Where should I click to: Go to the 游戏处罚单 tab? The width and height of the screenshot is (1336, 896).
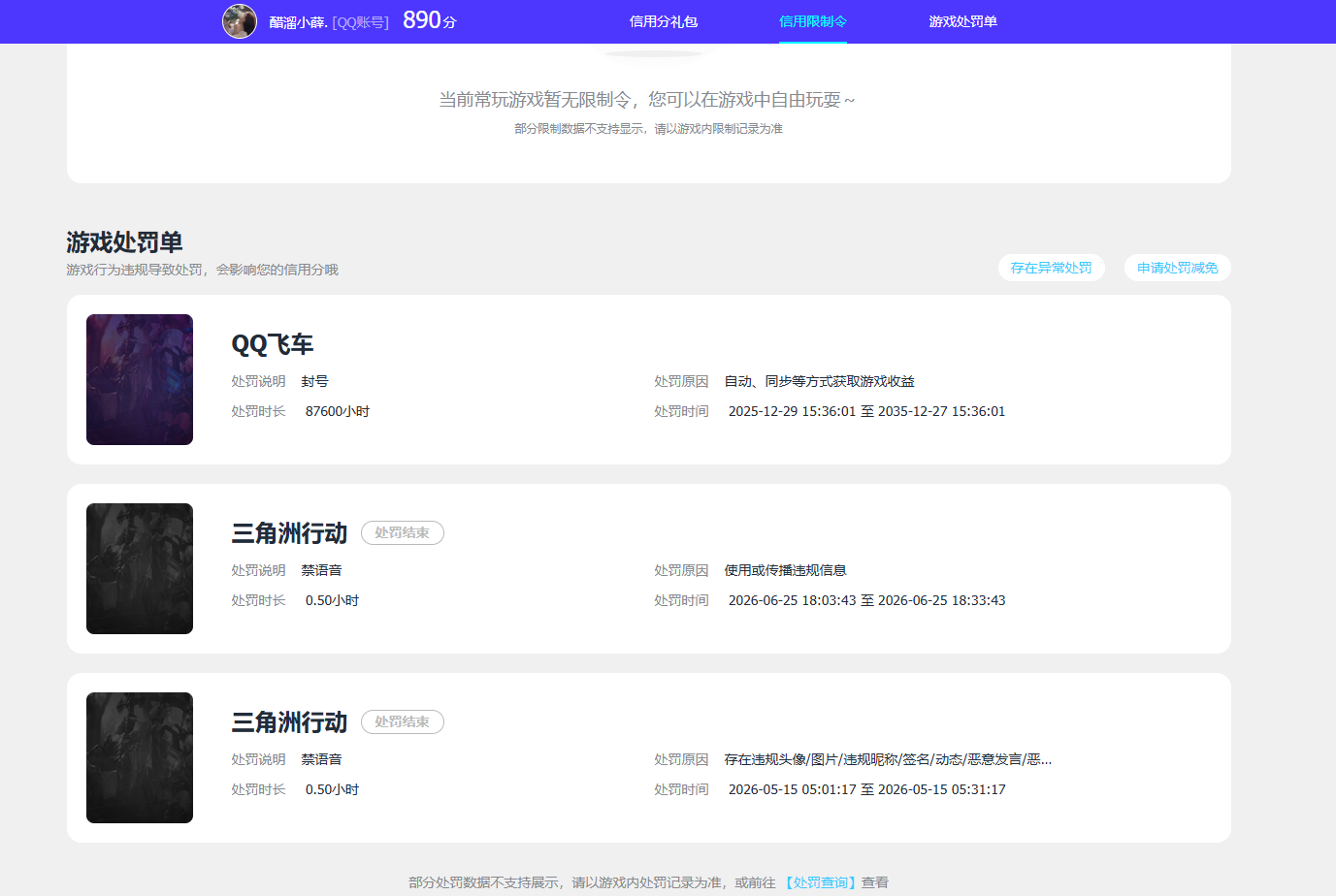(x=962, y=21)
